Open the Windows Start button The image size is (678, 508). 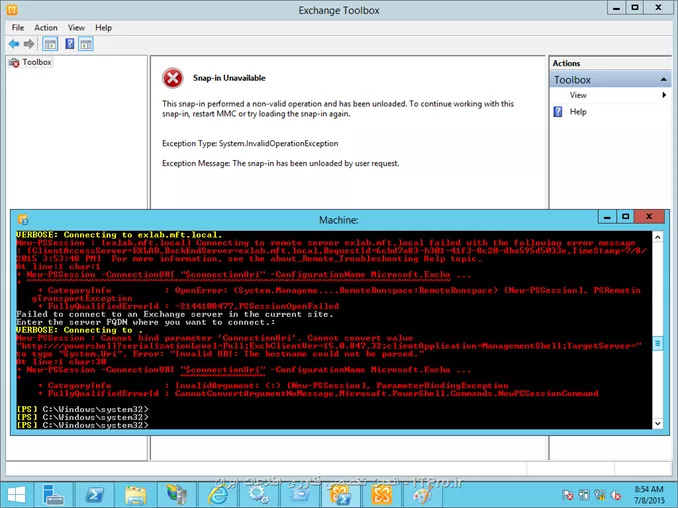coord(16,495)
